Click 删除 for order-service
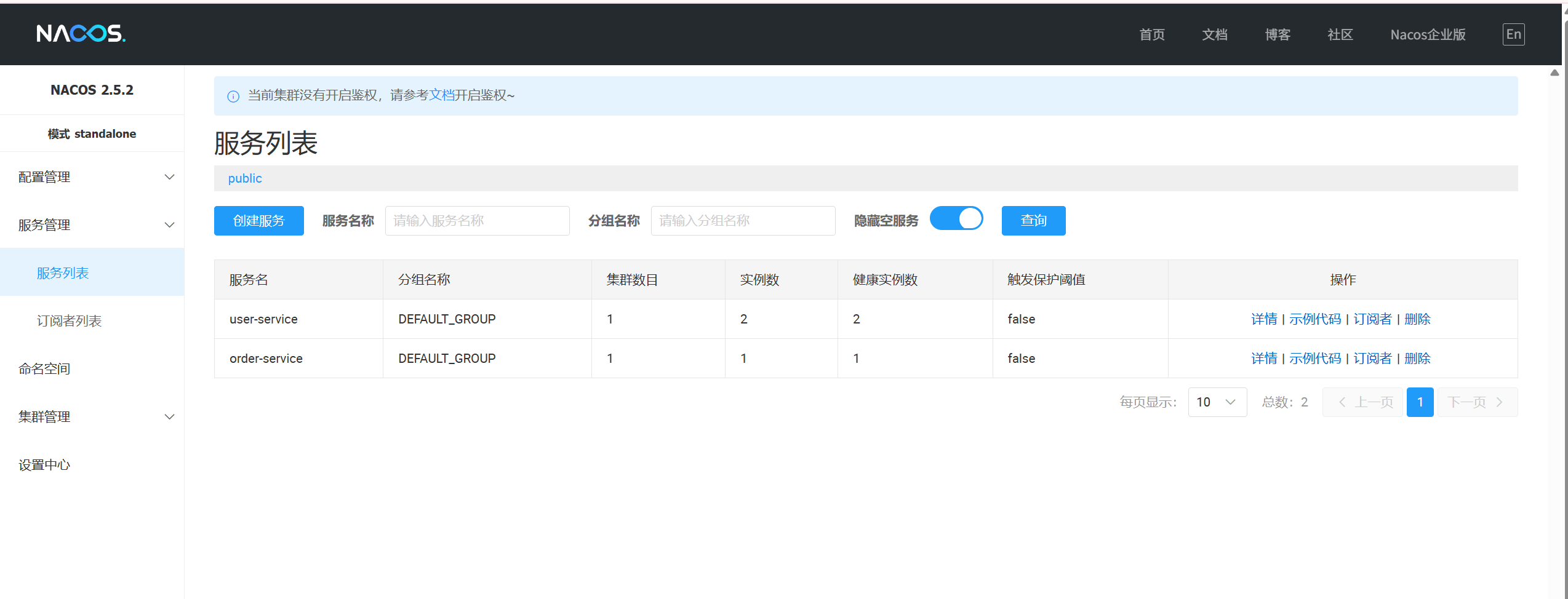This screenshot has width=1568, height=599. pos(1417,358)
